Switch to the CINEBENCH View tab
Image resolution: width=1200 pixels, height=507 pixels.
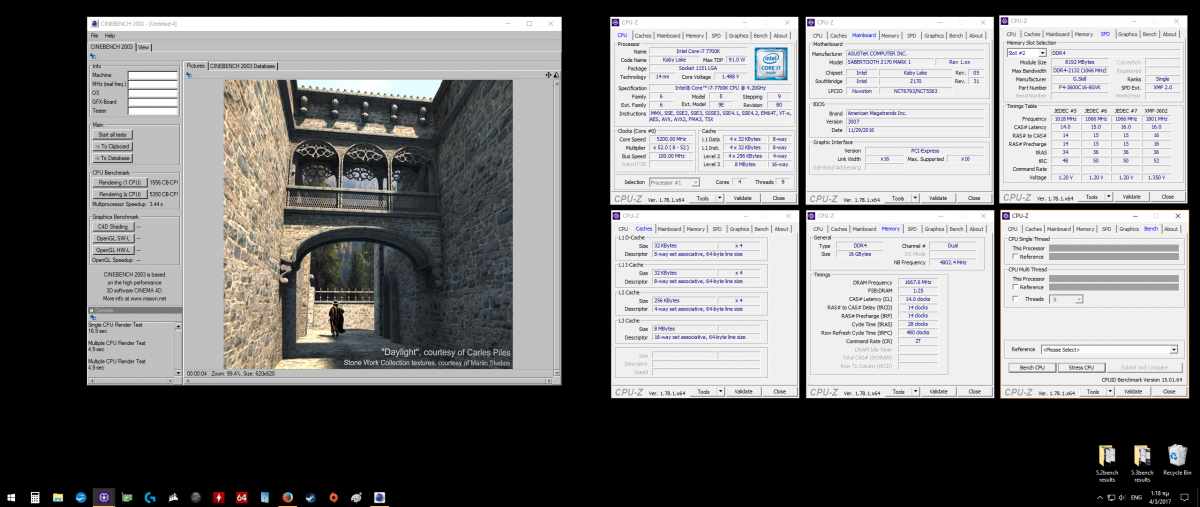click(143, 46)
